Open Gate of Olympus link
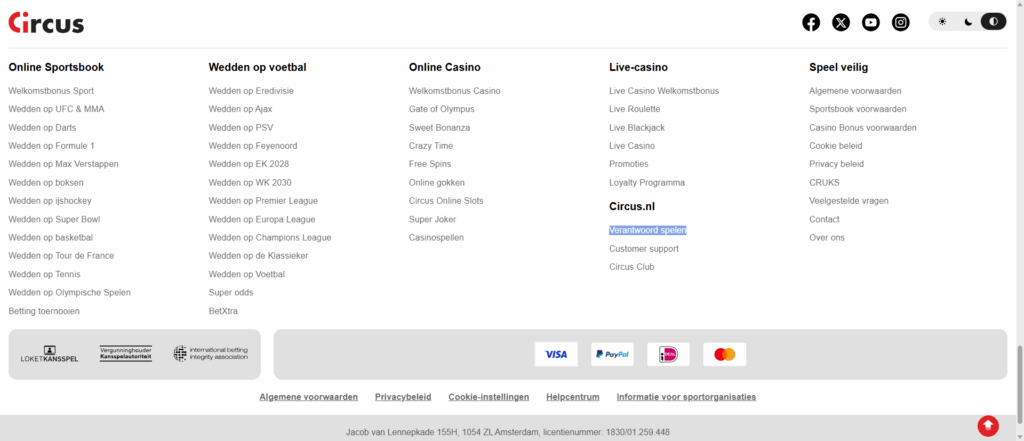 coord(441,109)
